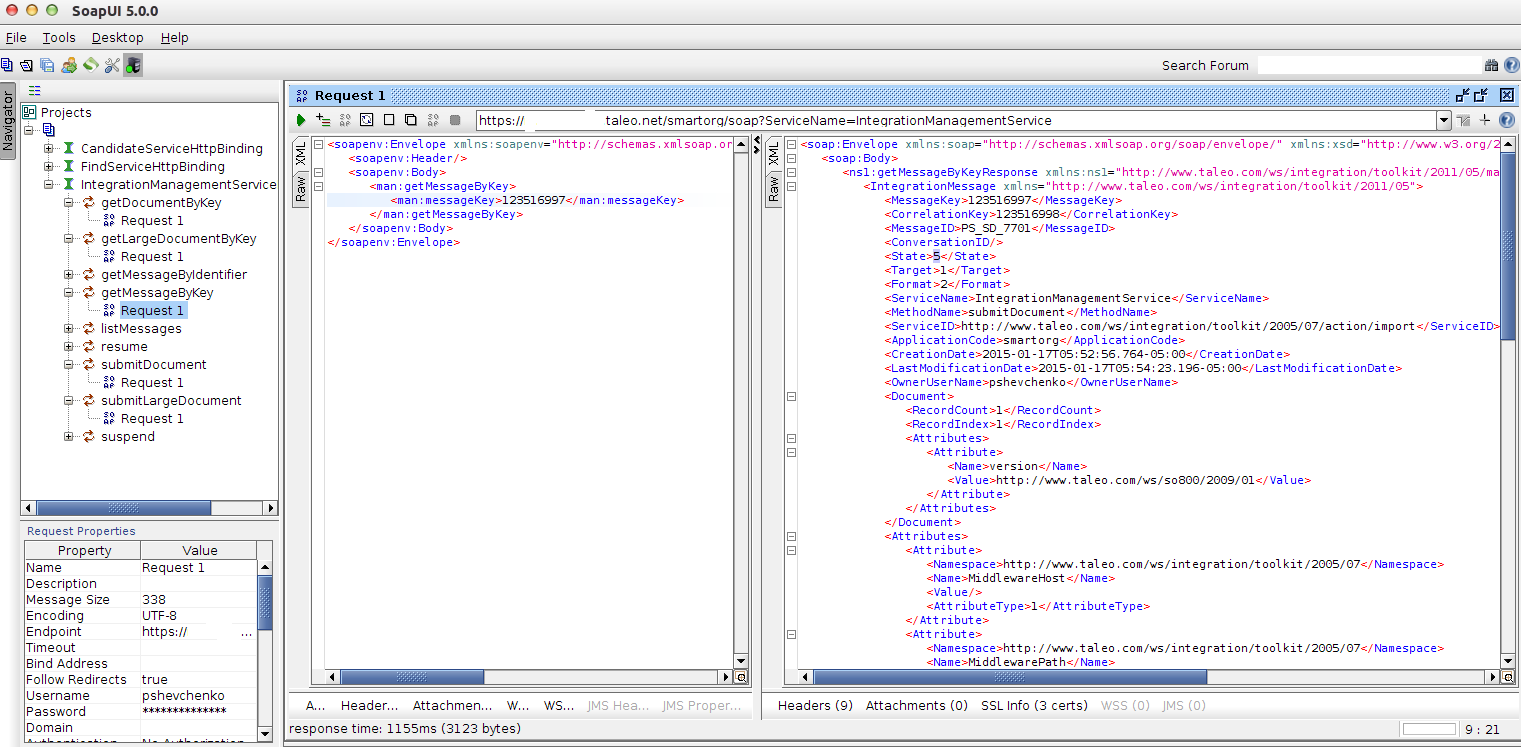
Task: Select Request 1 under submitDocument
Action: [x=152, y=383]
